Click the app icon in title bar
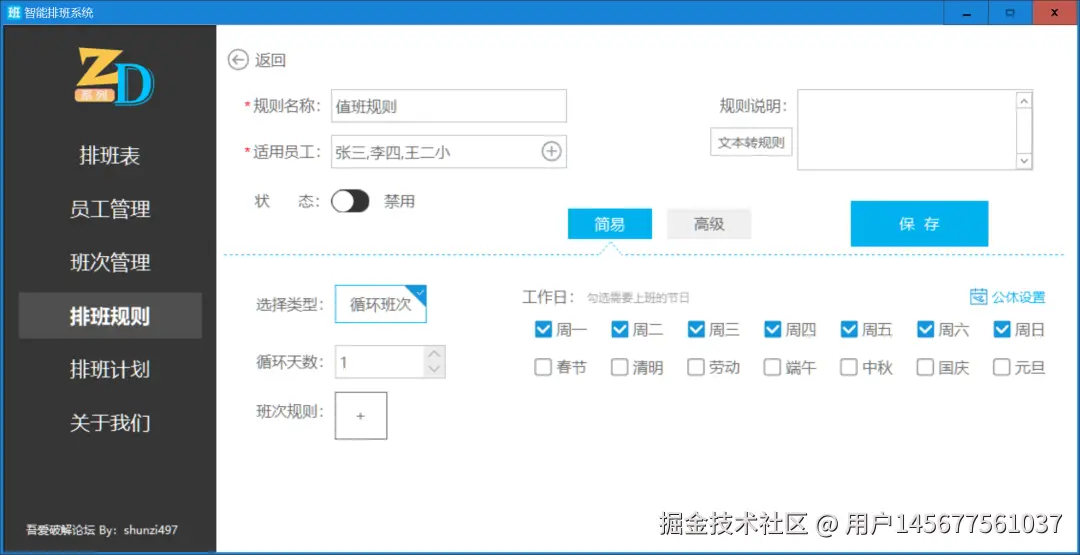This screenshot has width=1080, height=555. (x=13, y=12)
